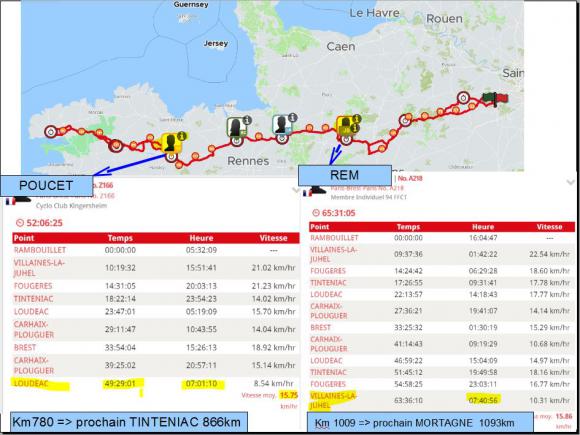Click the POUCET label box

tap(46, 186)
